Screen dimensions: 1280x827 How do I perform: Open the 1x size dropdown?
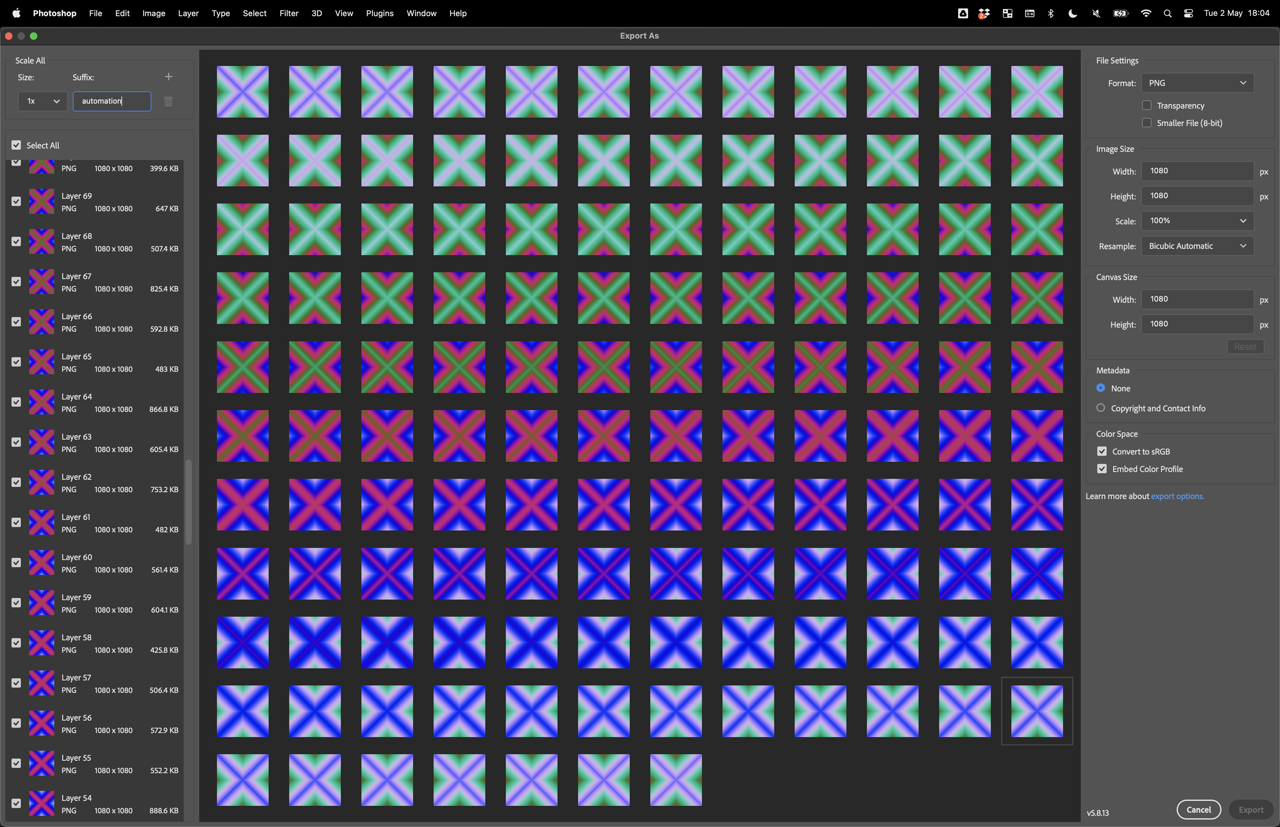click(43, 101)
